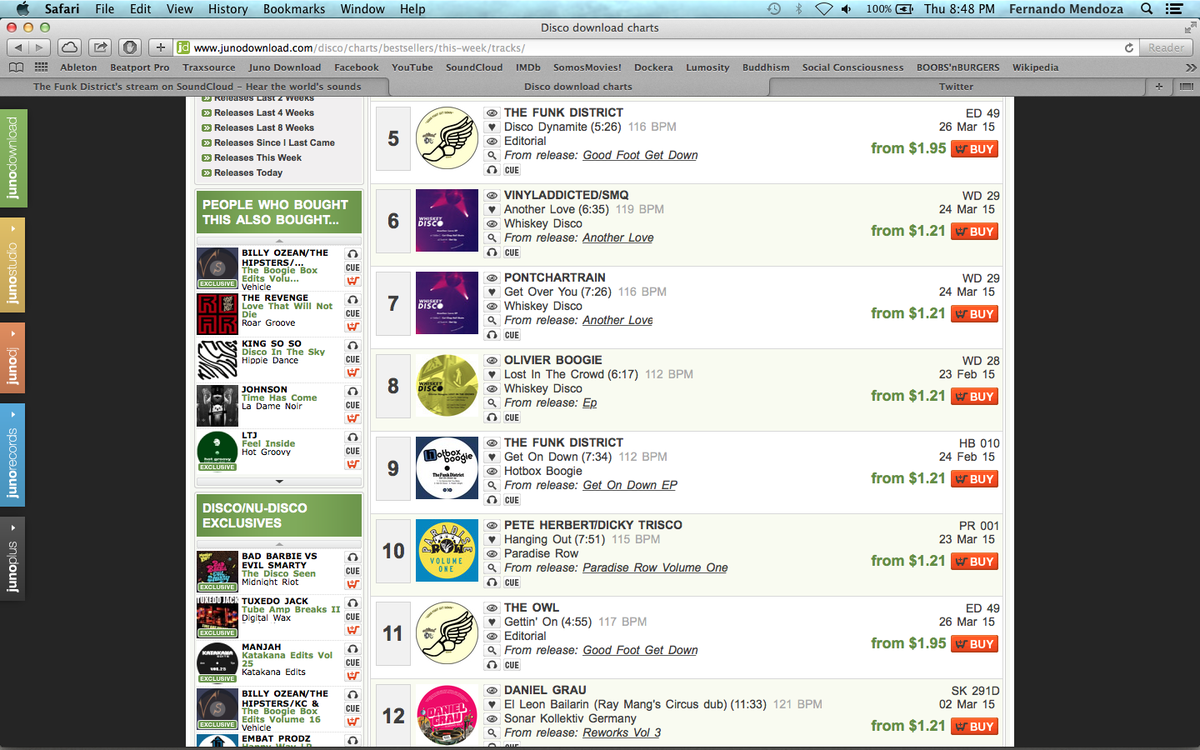The height and width of the screenshot is (750, 1200).
Task: Open Safari Bookmarks menu
Action: (x=294, y=9)
